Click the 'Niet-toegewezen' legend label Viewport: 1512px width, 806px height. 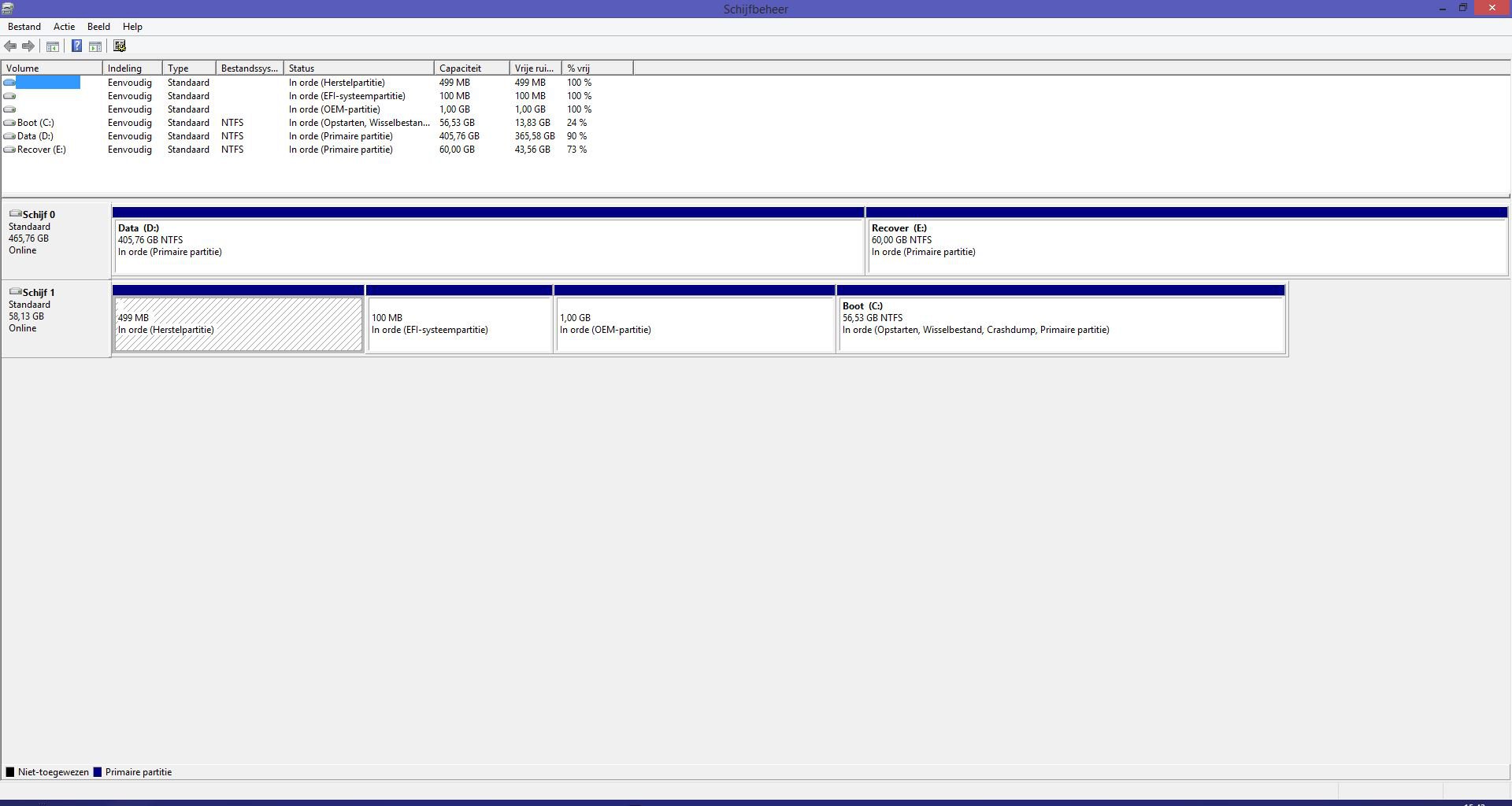(54, 772)
